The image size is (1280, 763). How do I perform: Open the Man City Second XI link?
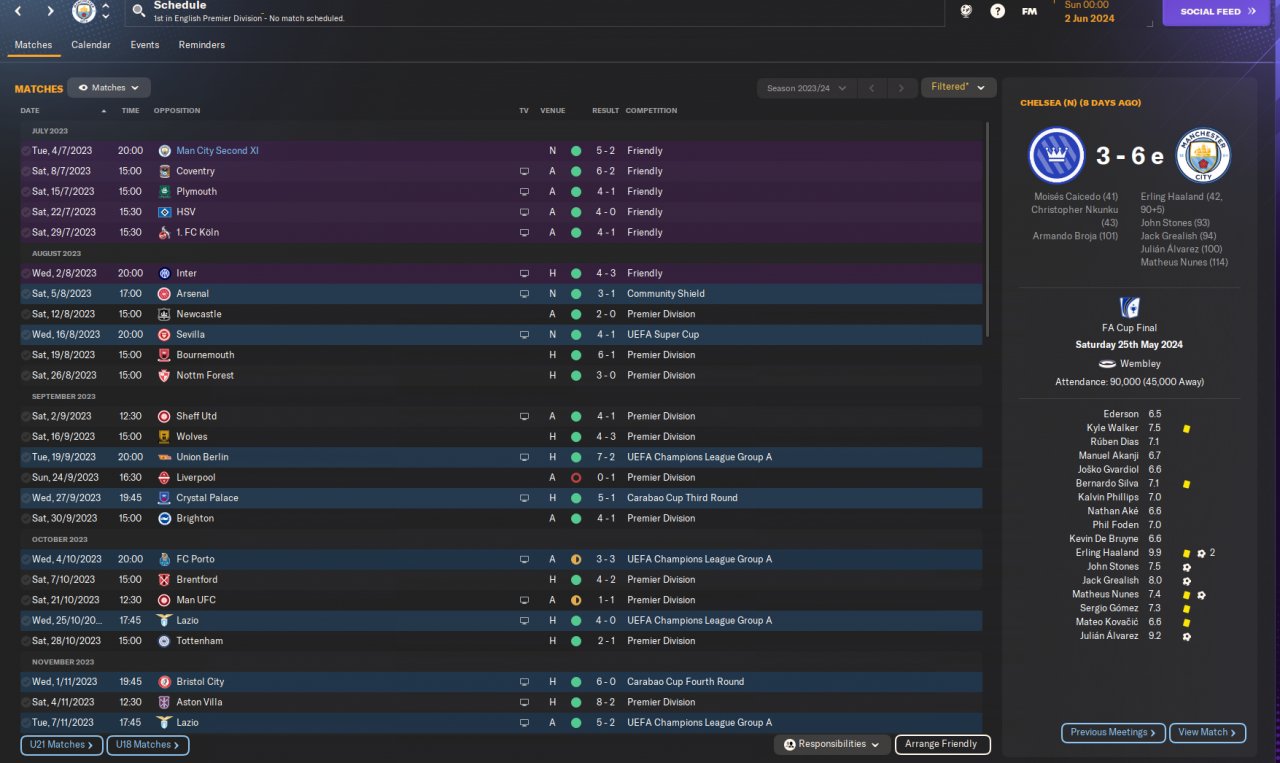217,151
